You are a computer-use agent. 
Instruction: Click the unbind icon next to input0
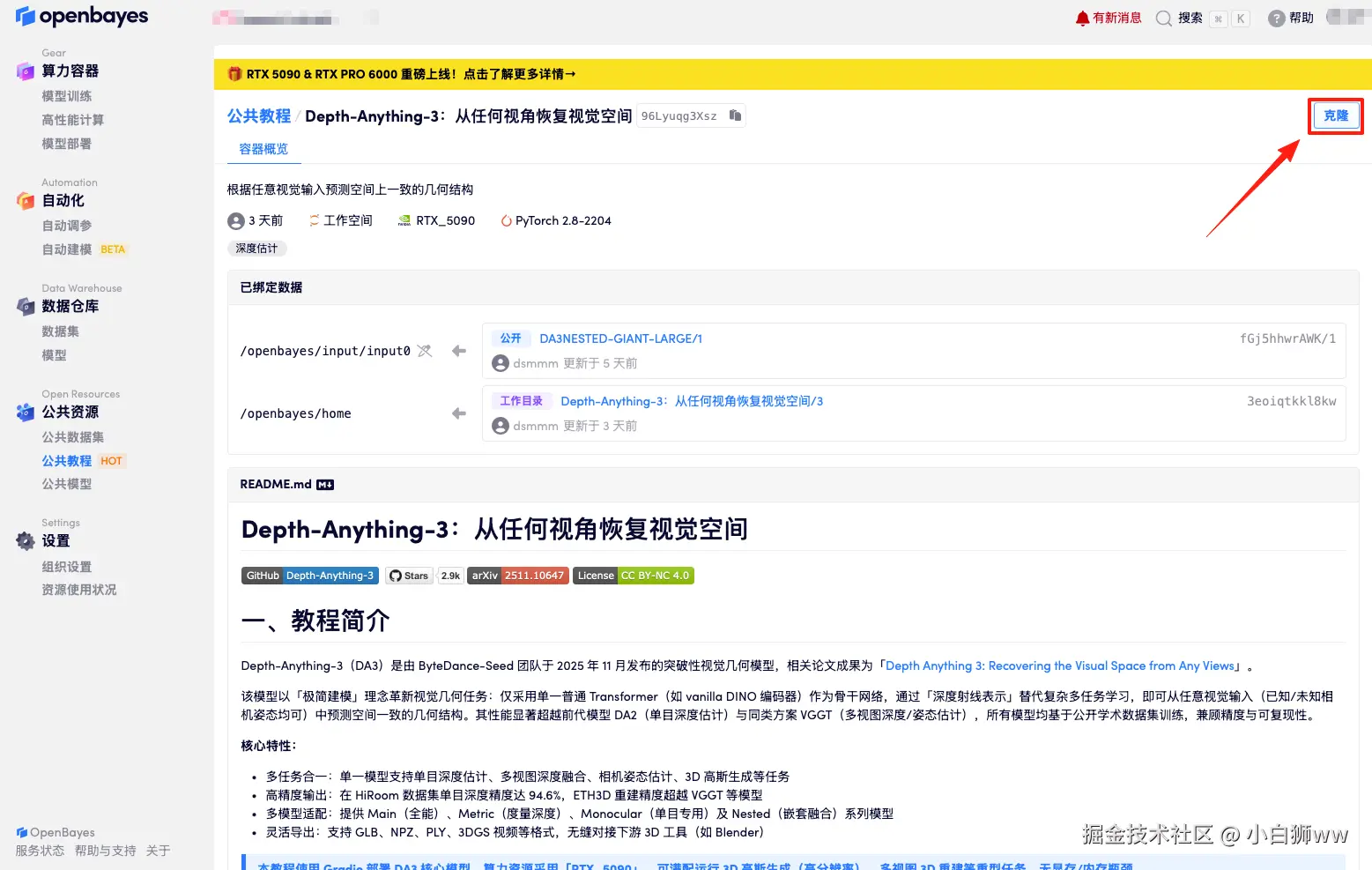pos(425,351)
